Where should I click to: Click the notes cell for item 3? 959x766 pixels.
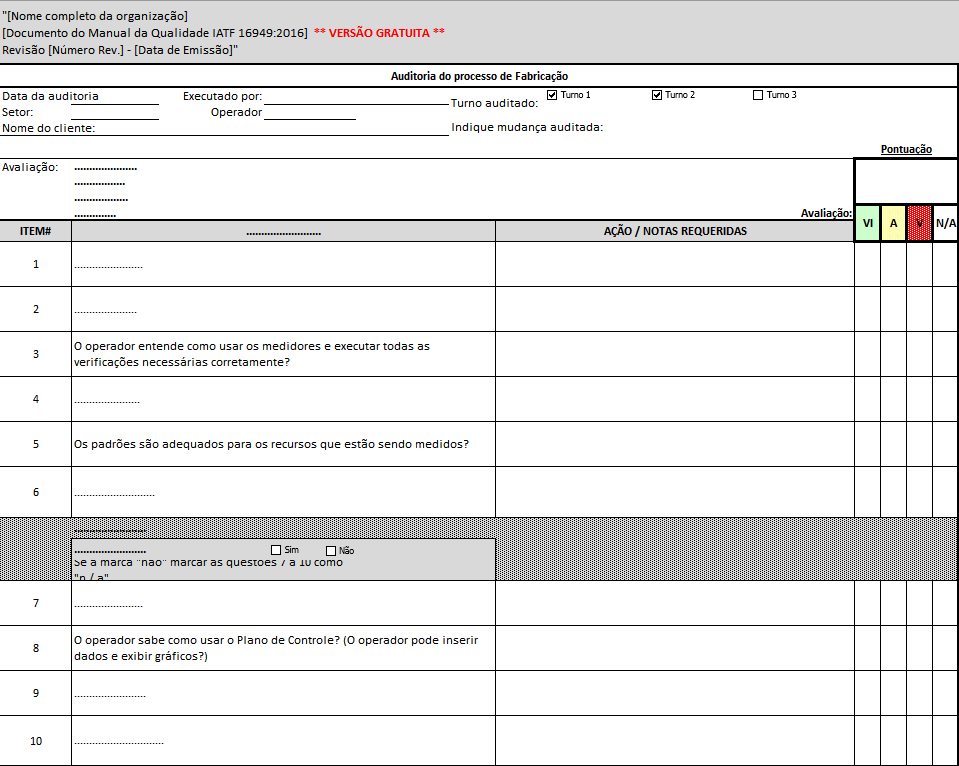pyautogui.click(x=674, y=353)
